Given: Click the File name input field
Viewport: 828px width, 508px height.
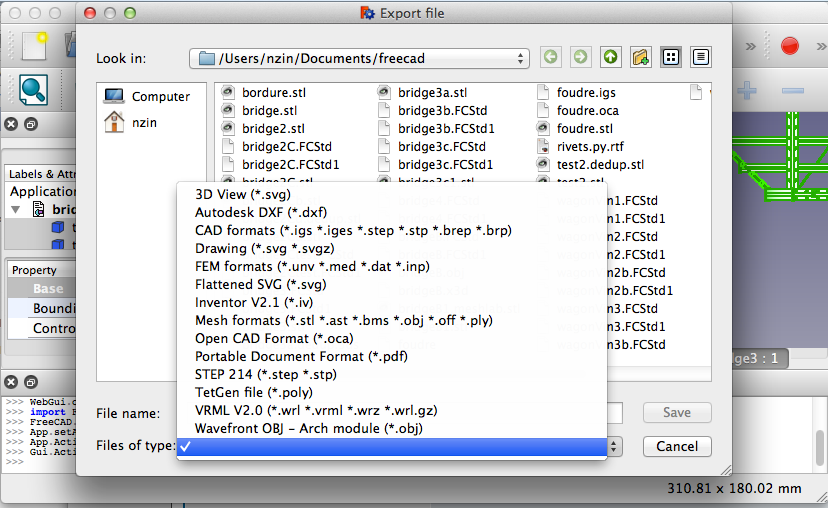Looking at the screenshot, I should 400,413.
